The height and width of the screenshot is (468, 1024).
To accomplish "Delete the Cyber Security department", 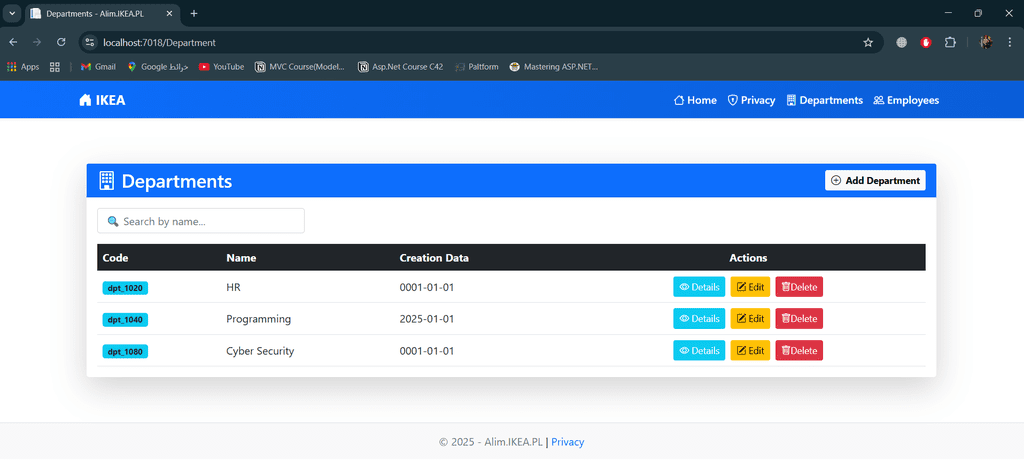I will pyautogui.click(x=799, y=351).
